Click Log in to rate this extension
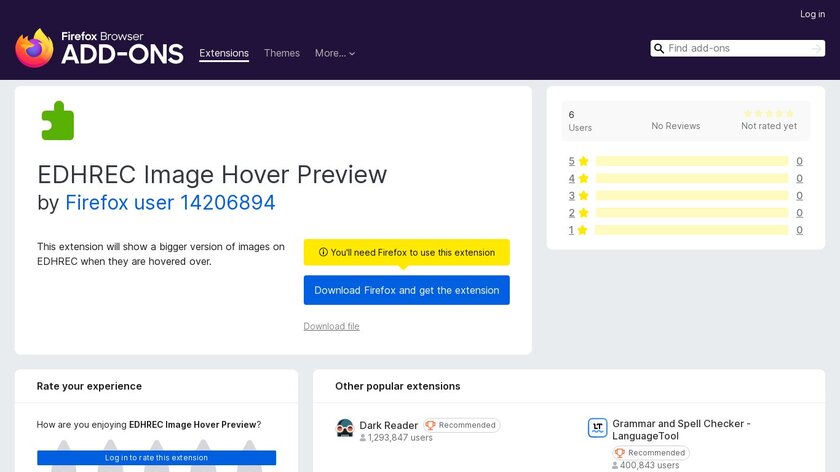The height and width of the screenshot is (472, 840). coord(156,458)
